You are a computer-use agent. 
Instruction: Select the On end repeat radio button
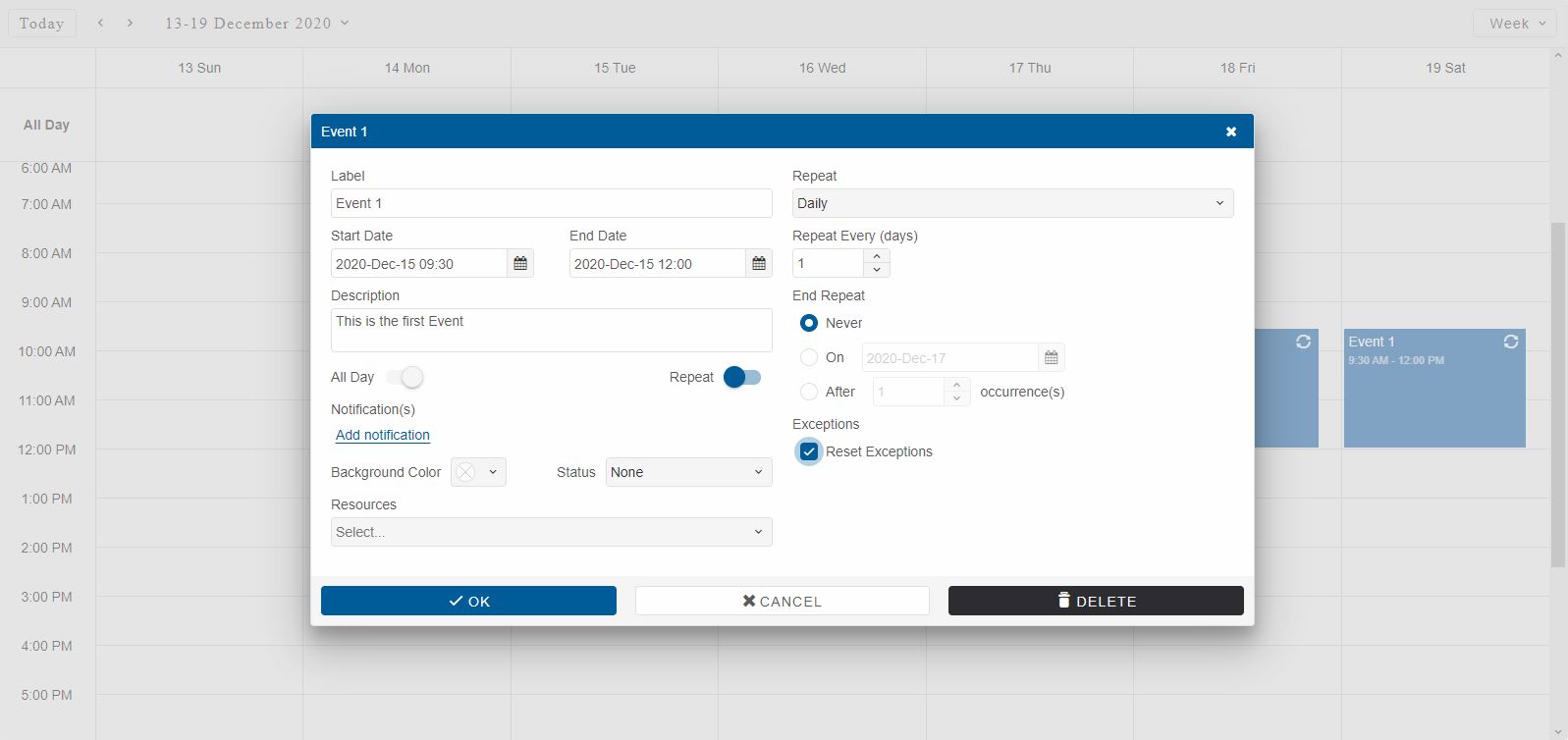(809, 357)
